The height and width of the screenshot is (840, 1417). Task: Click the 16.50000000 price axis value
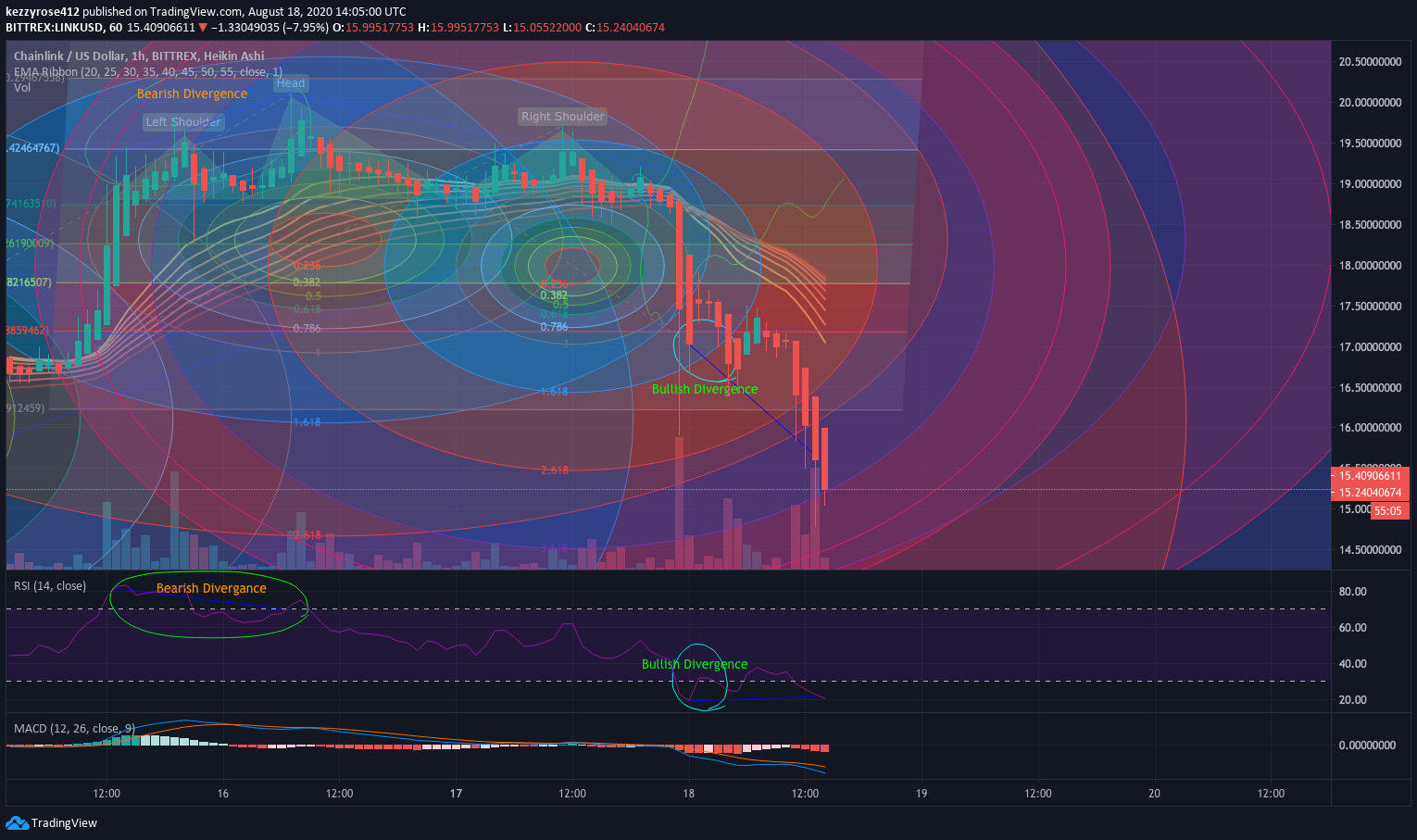click(x=1370, y=388)
